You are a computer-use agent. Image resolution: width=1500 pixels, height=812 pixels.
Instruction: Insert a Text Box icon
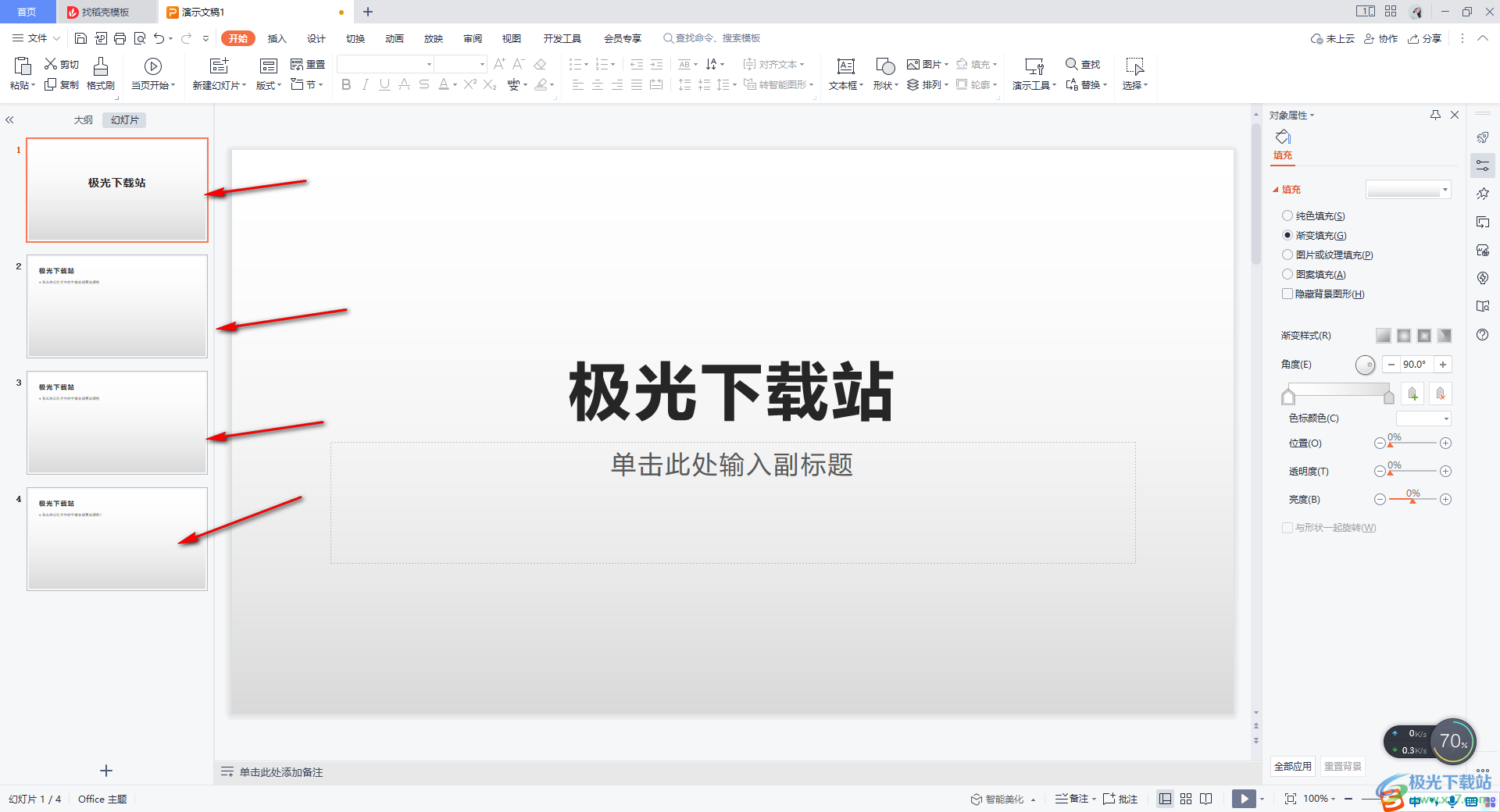(x=845, y=66)
